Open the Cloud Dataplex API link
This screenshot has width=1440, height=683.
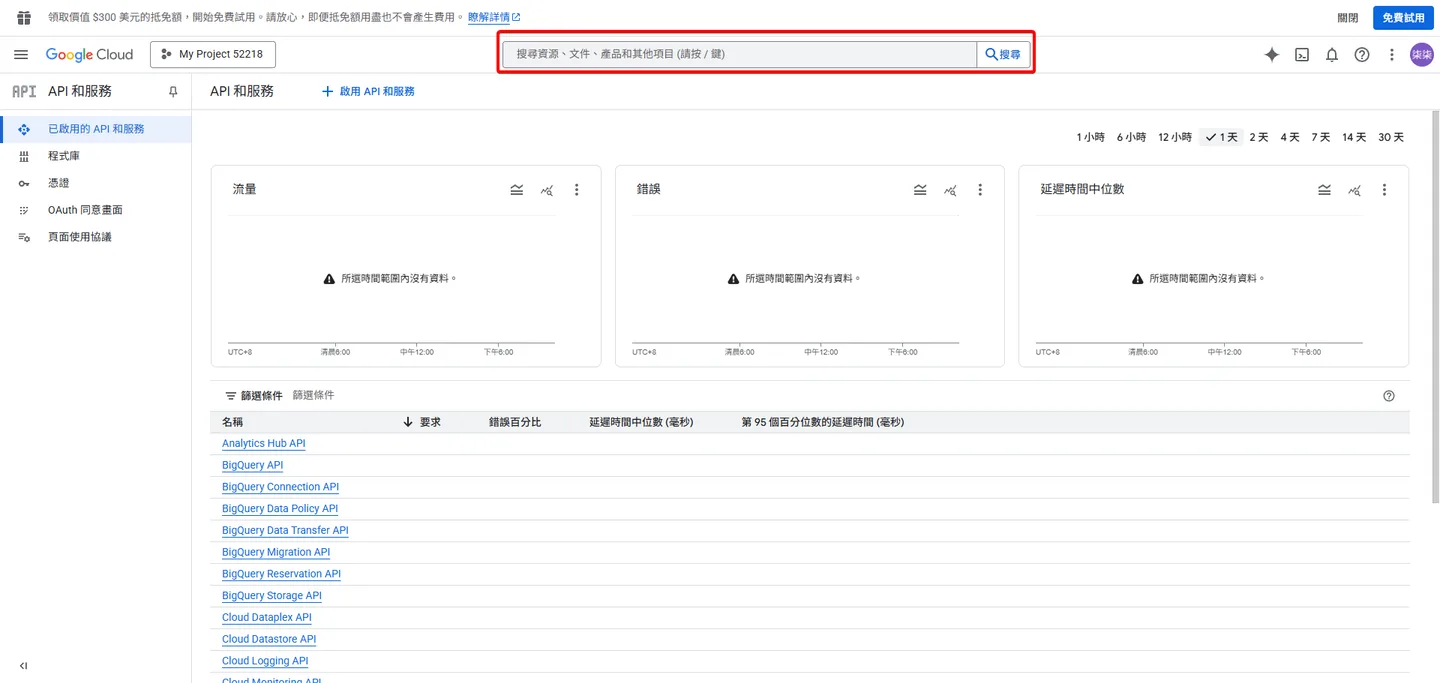click(x=267, y=618)
